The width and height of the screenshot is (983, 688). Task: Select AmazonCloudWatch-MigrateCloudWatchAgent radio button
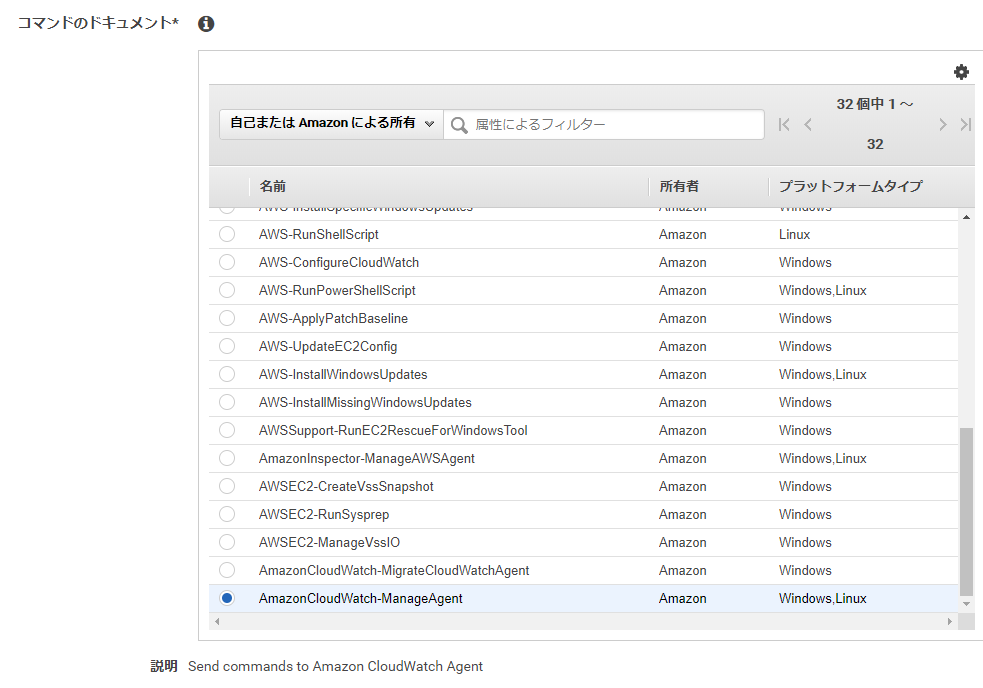coord(227,570)
